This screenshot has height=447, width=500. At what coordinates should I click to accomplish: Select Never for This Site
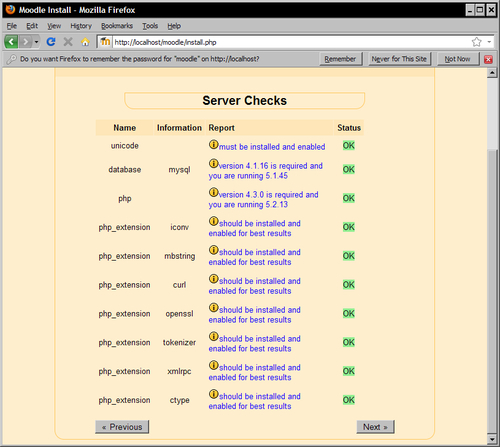click(x=399, y=59)
